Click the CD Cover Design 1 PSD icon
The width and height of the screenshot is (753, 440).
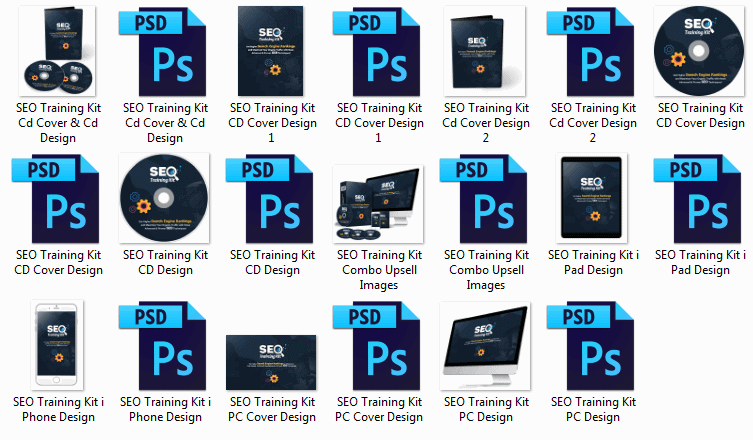376,51
